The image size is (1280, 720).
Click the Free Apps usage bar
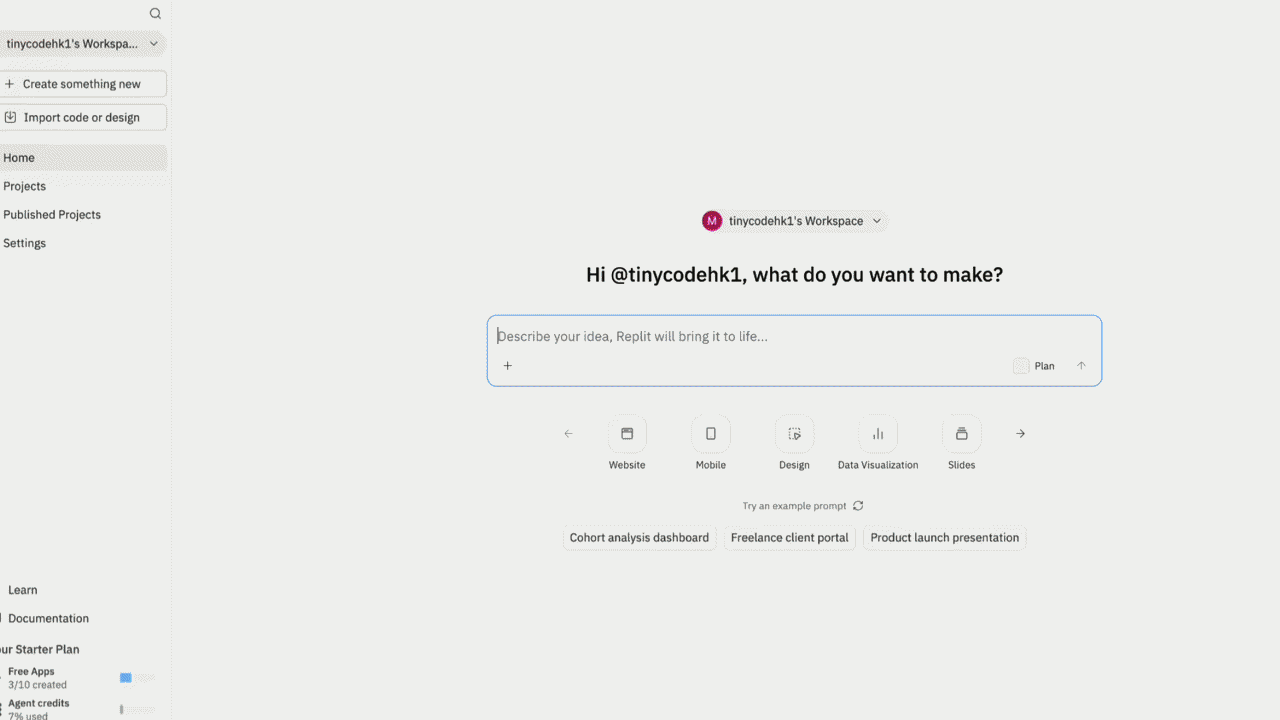tap(137, 677)
